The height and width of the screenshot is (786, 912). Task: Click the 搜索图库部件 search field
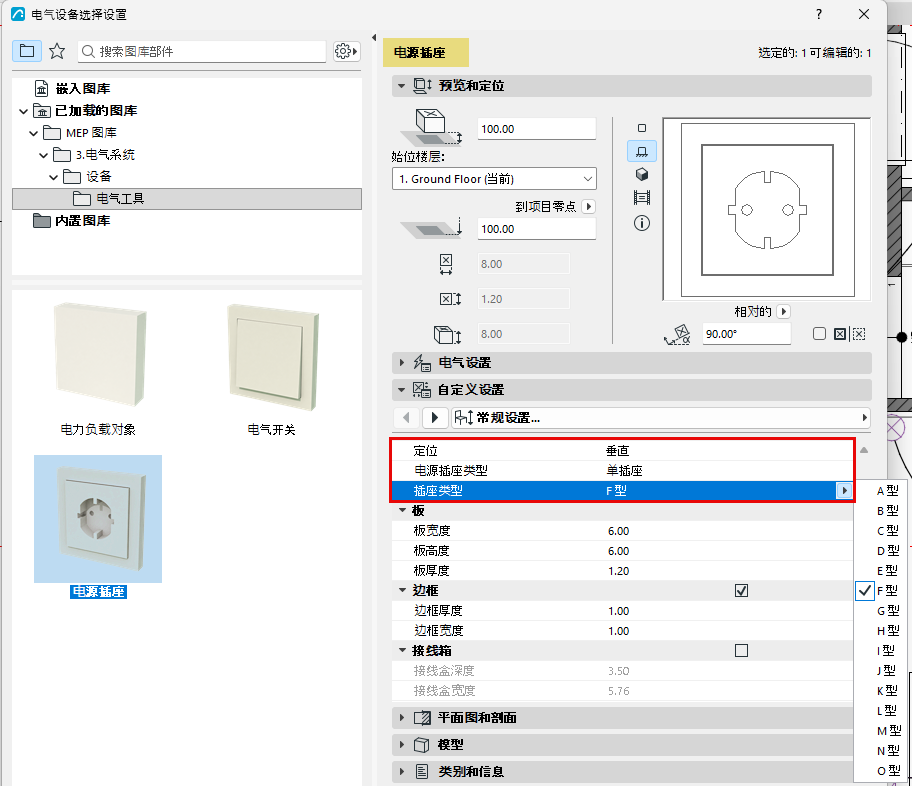202,51
